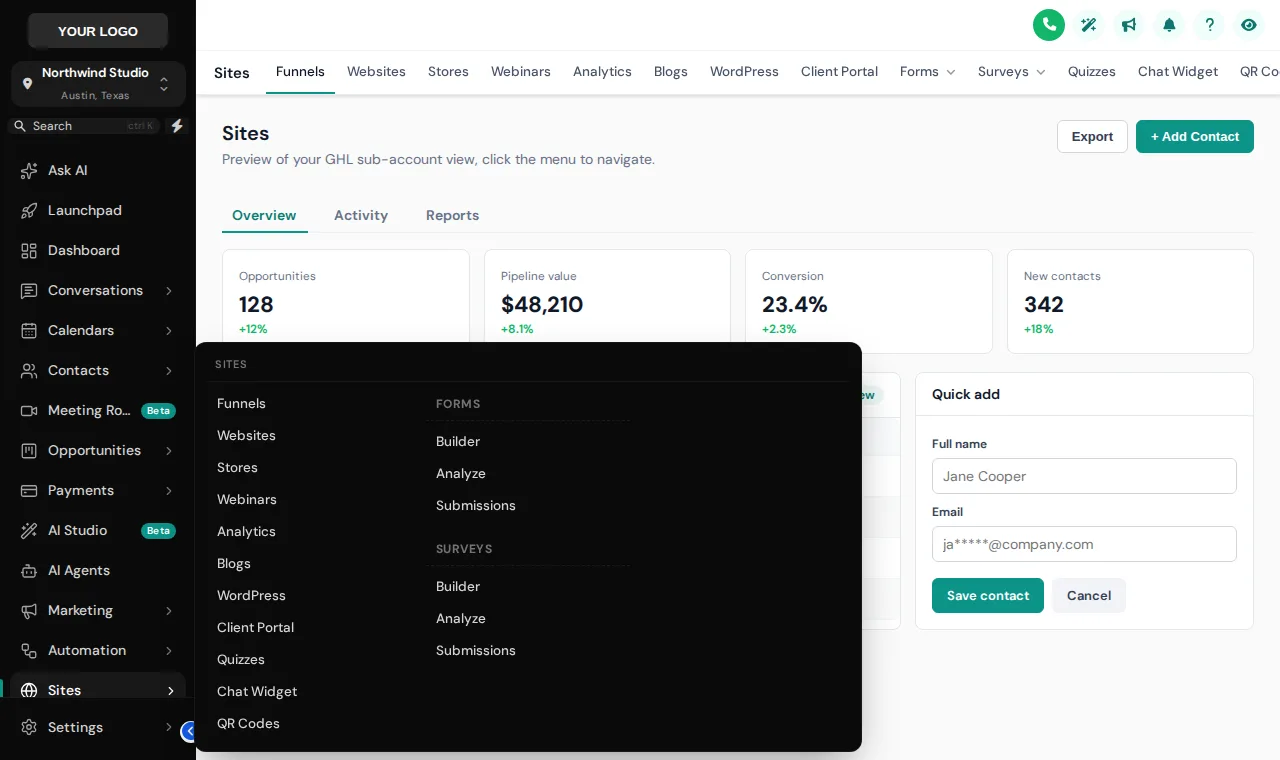The image size is (1280, 760).
Task: Open Contacts in the sidebar
Action: (98, 370)
